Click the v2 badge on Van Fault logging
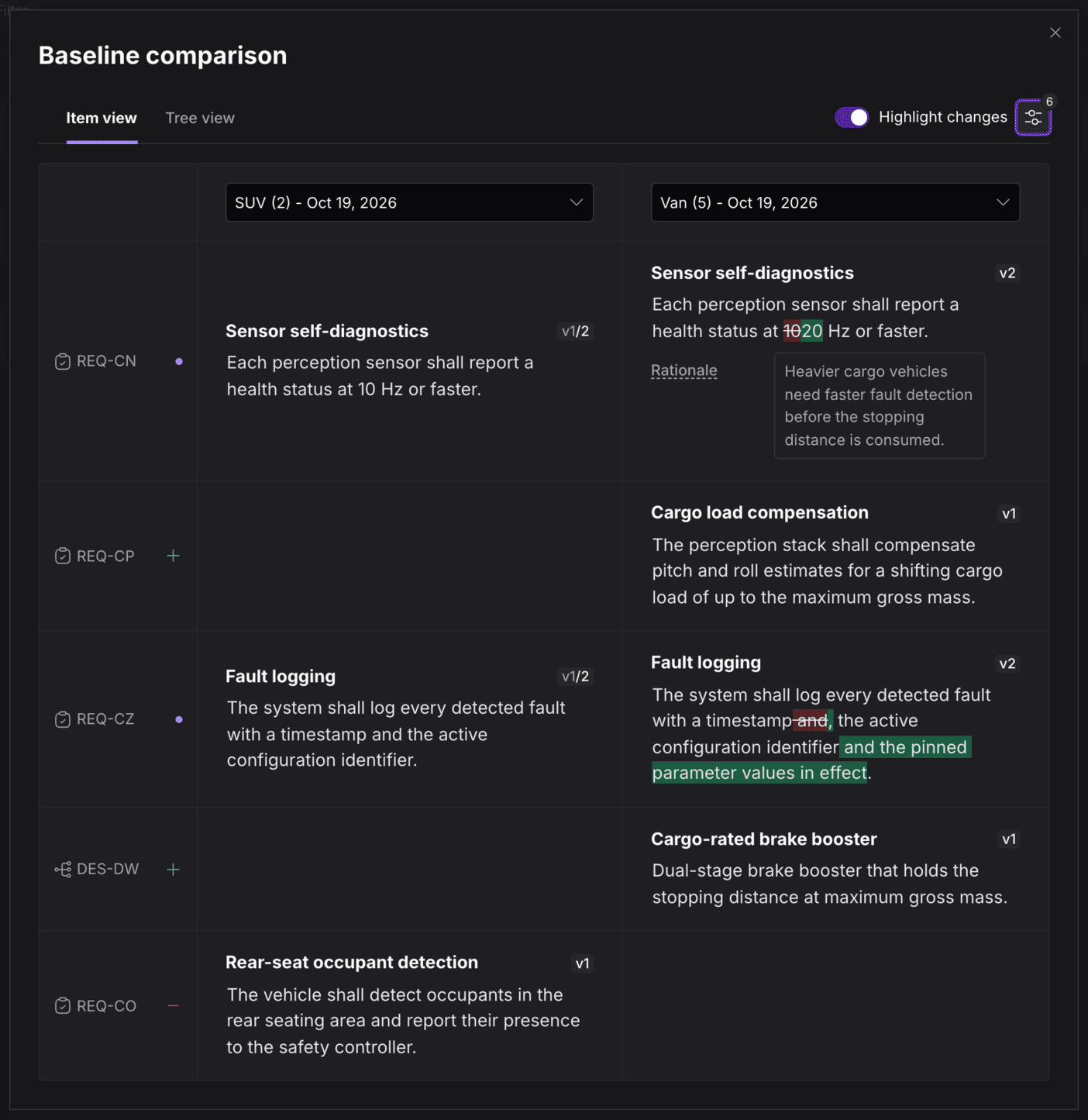Viewport: 1088px width, 1120px height. coord(1007,663)
